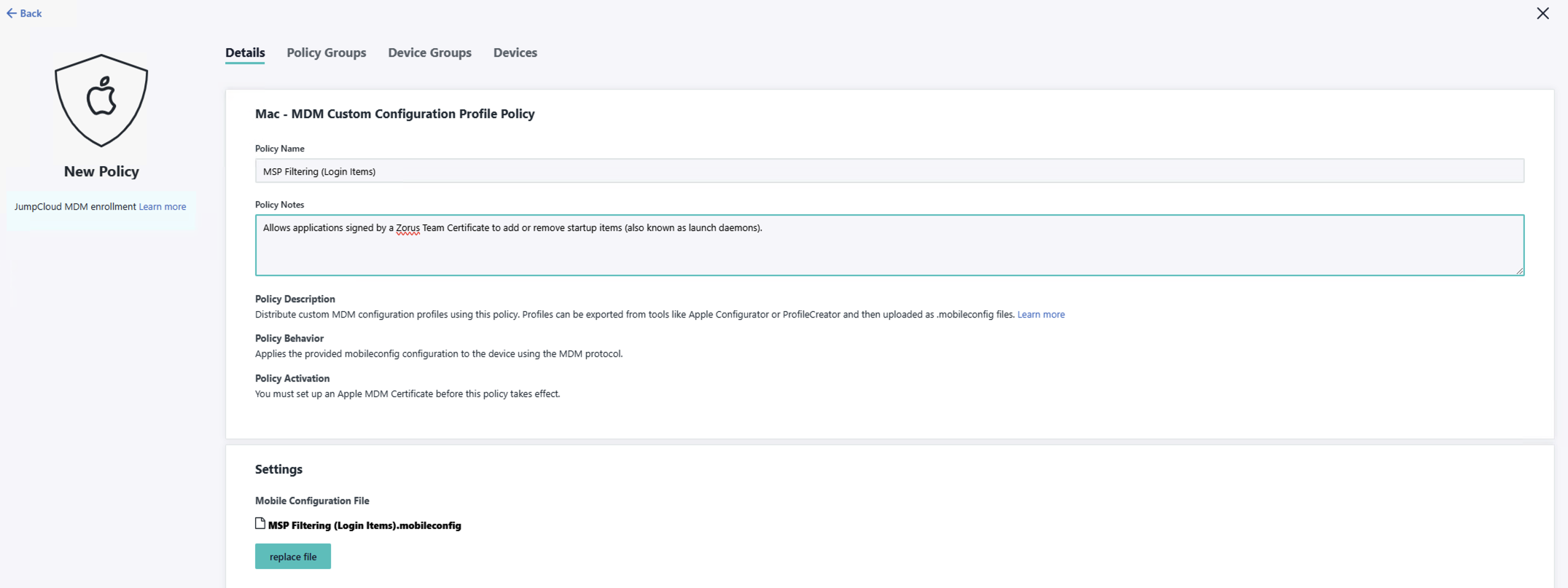Focus the Policy Name input field
1568x588 pixels.
pyautogui.click(x=889, y=171)
